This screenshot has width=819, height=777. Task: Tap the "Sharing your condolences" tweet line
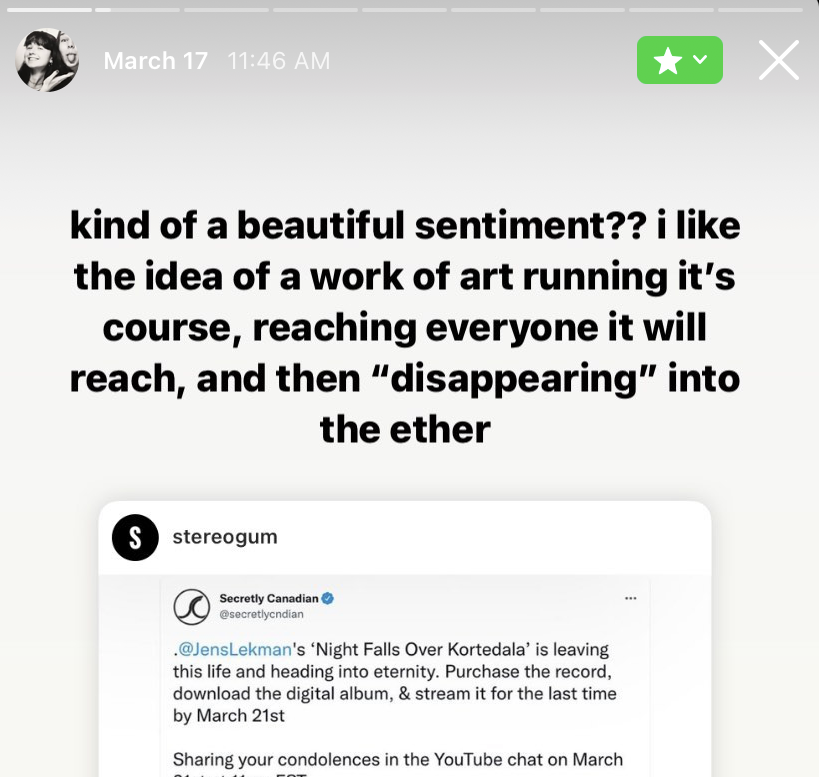pos(398,760)
